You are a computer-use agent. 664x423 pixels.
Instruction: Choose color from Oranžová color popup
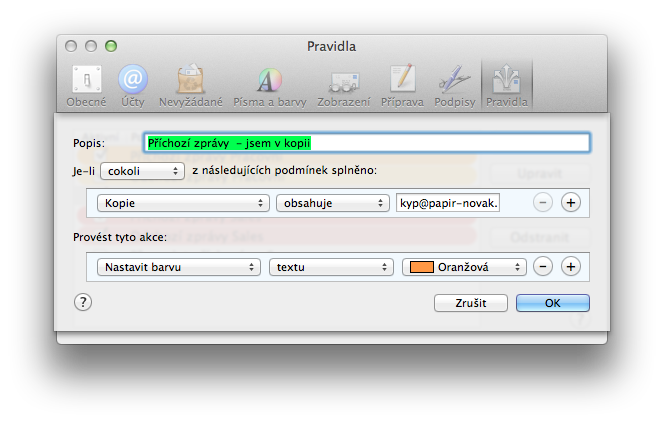point(464,267)
